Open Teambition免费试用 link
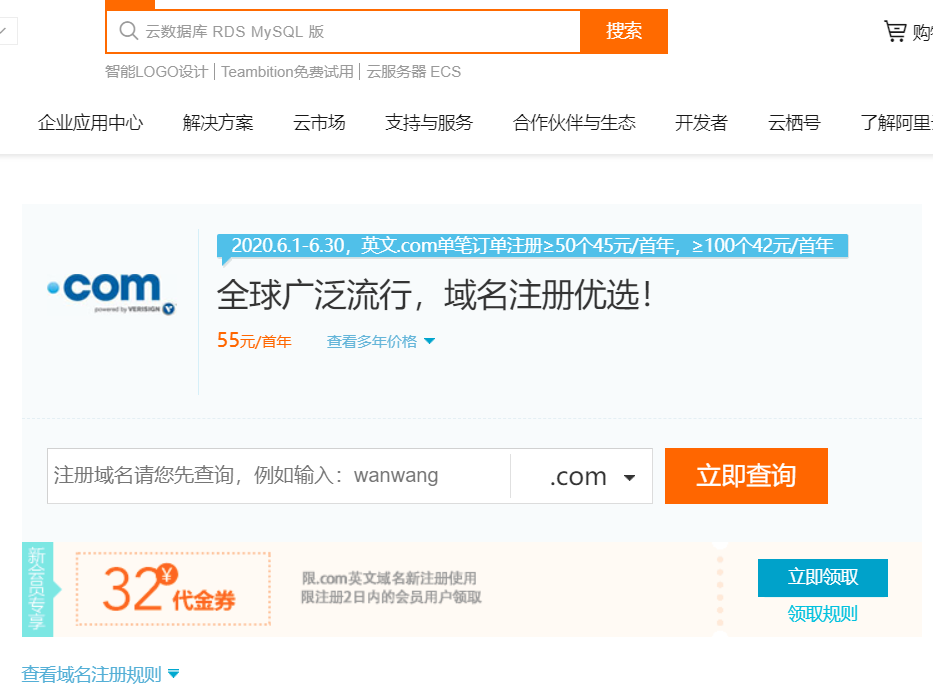 (287, 72)
